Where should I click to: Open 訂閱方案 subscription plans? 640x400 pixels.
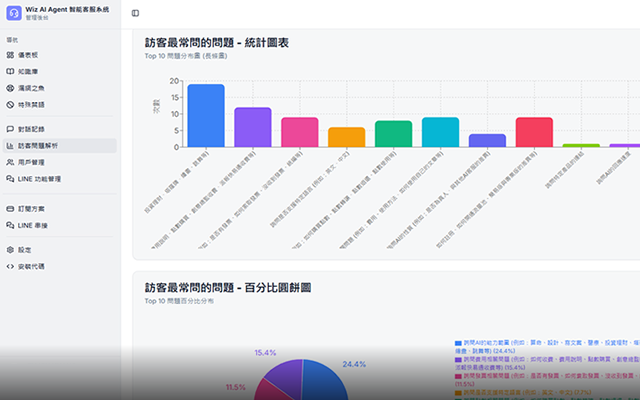pos(30,209)
